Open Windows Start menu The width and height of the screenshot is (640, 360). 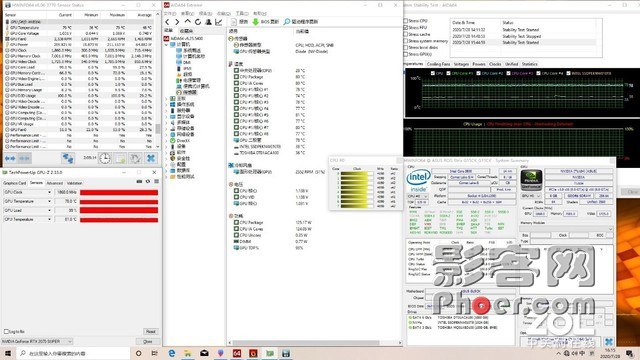(x=8, y=353)
